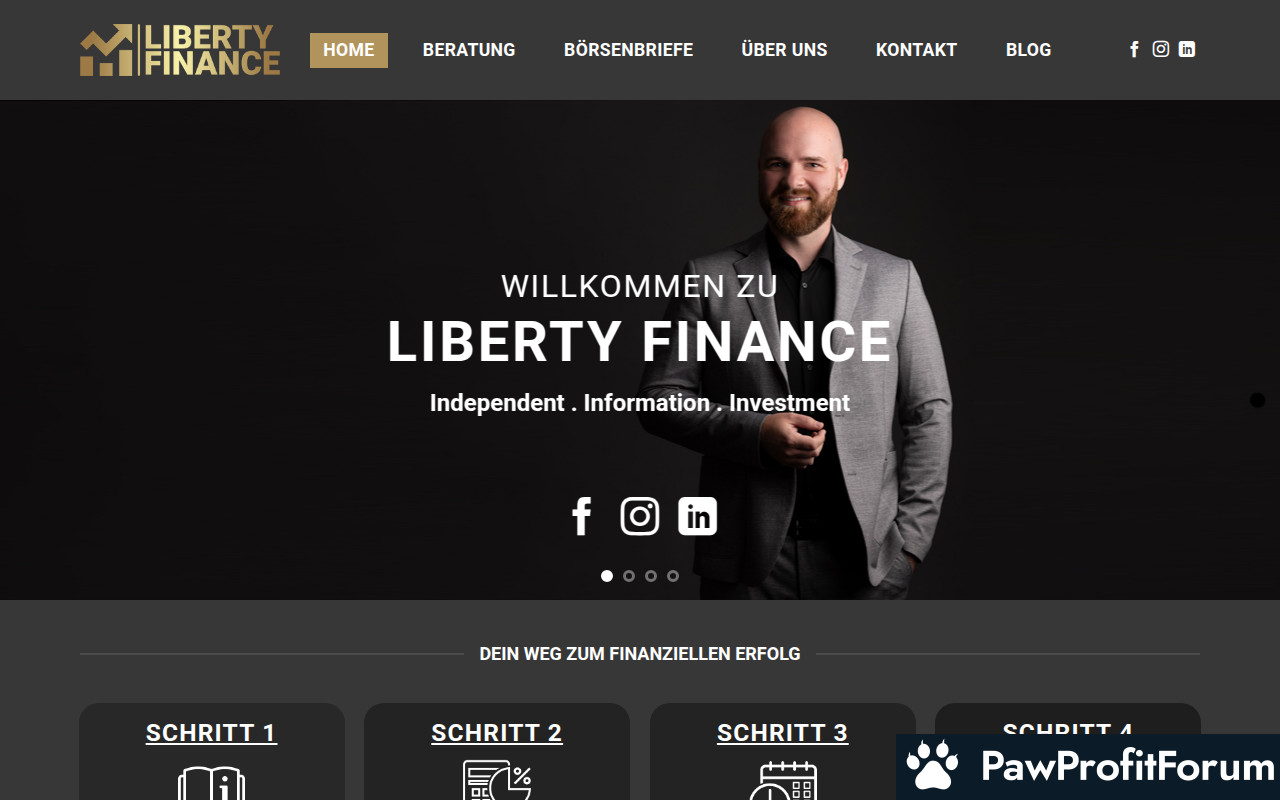Screen dimensions: 1280x800
Task: Click the chart icon under Schritt 2
Action: pos(497,781)
